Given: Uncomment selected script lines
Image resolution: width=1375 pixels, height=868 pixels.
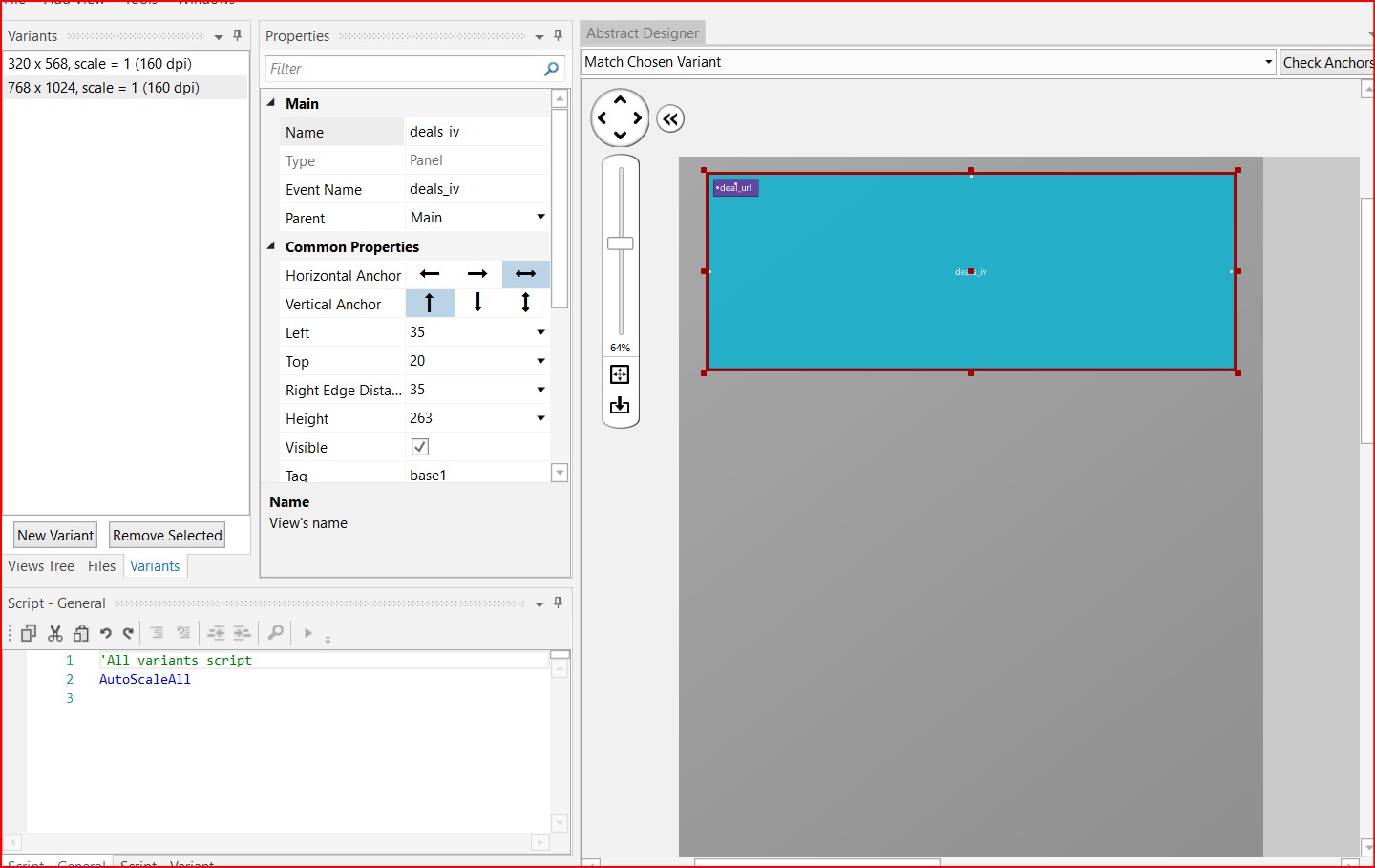Looking at the screenshot, I should [x=183, y=633].
